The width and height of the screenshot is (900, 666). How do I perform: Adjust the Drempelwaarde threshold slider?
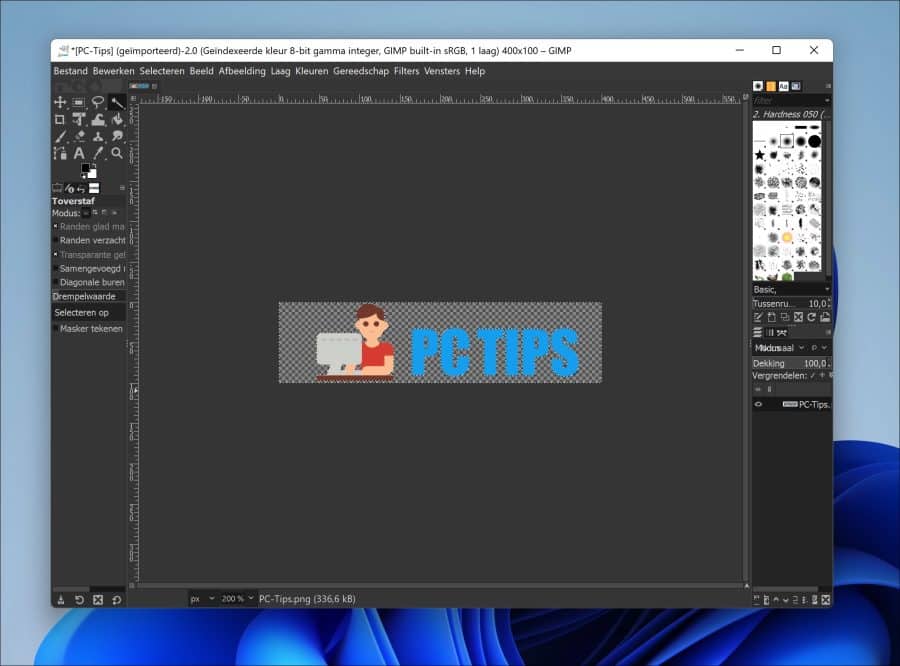coord(88,296)
